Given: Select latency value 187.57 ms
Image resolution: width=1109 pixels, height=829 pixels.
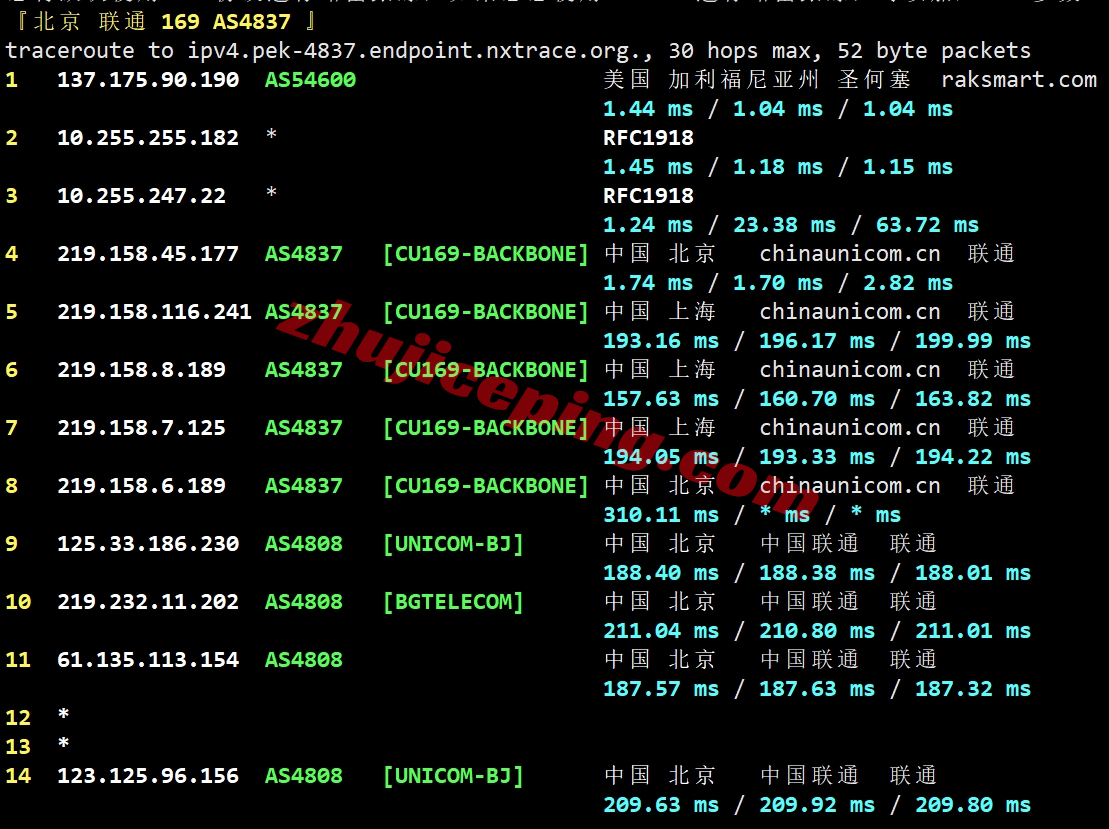Looking at the screenshot, I should [661, 688].
